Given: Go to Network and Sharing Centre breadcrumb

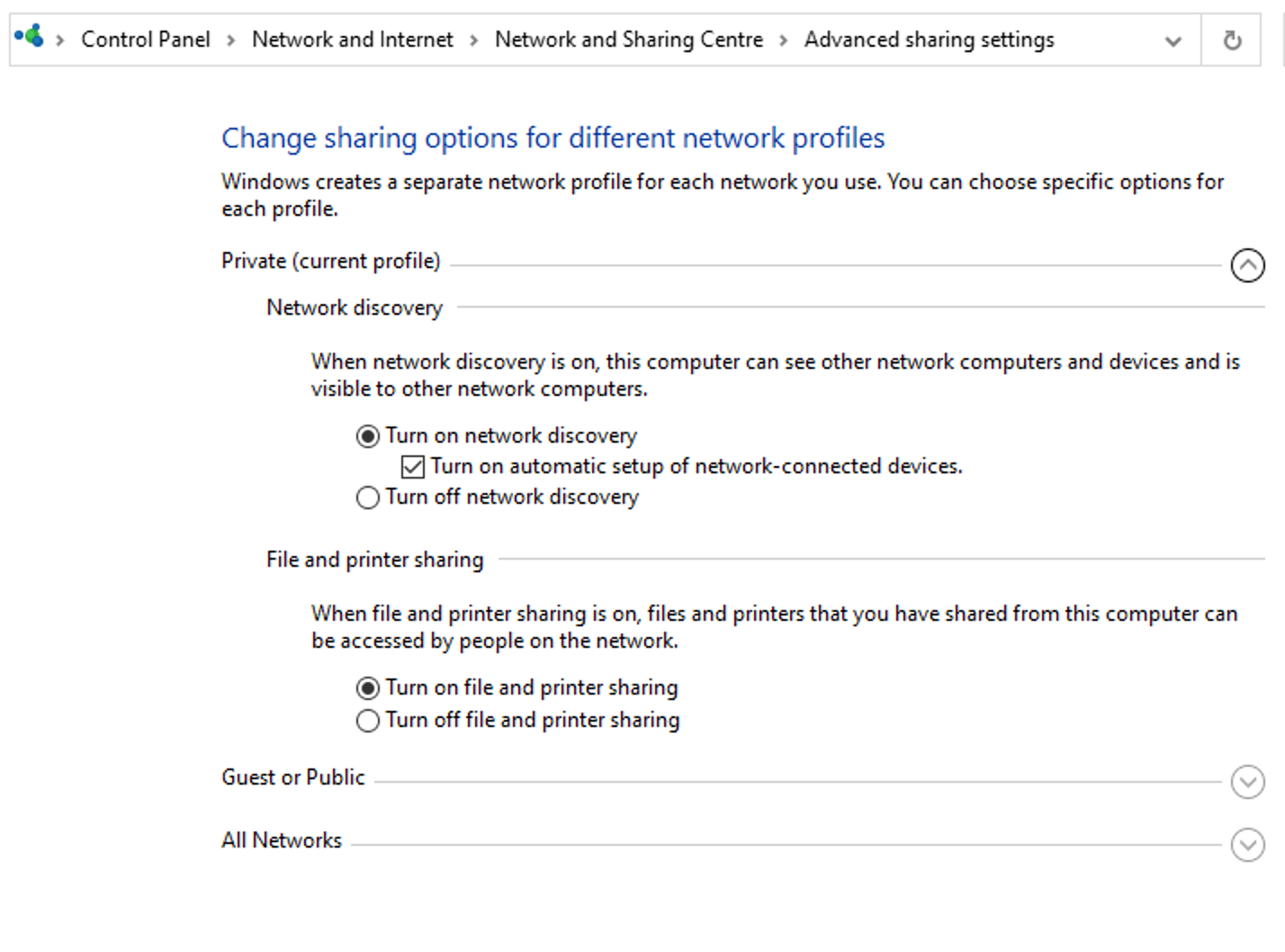Looking at the screenshot, I should (x=628, y=40).
